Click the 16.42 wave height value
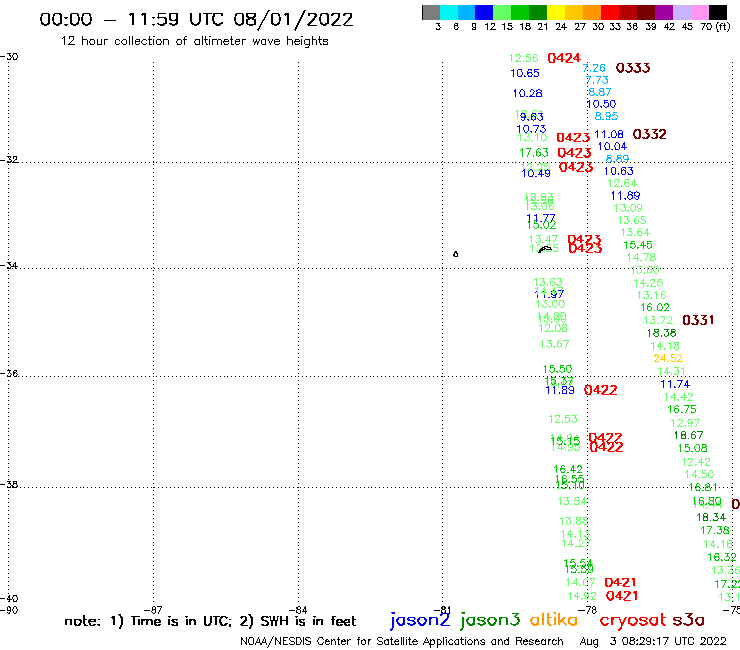 pos(568,469)
